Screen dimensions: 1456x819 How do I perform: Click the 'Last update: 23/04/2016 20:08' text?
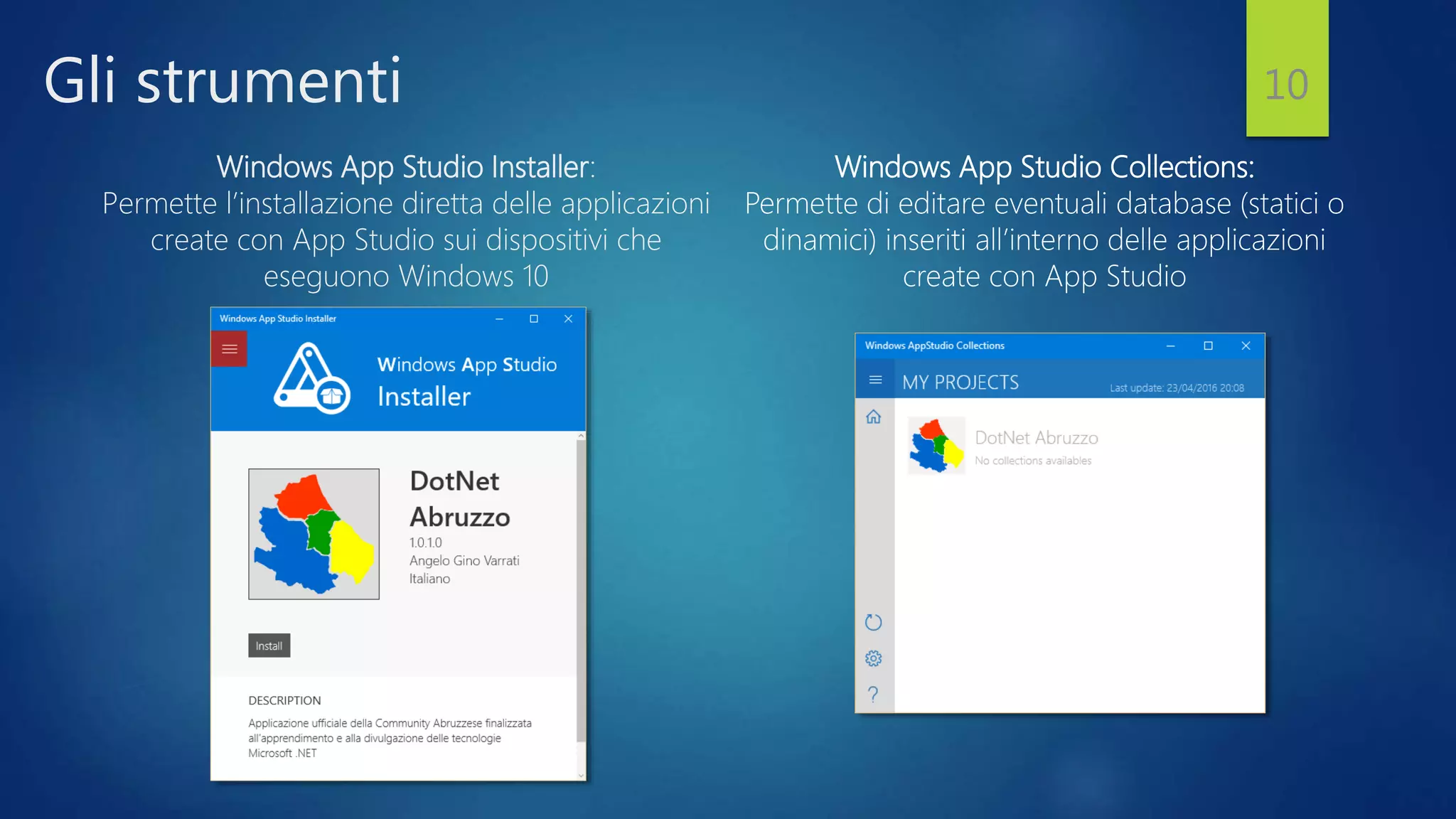coord(1177,388)
